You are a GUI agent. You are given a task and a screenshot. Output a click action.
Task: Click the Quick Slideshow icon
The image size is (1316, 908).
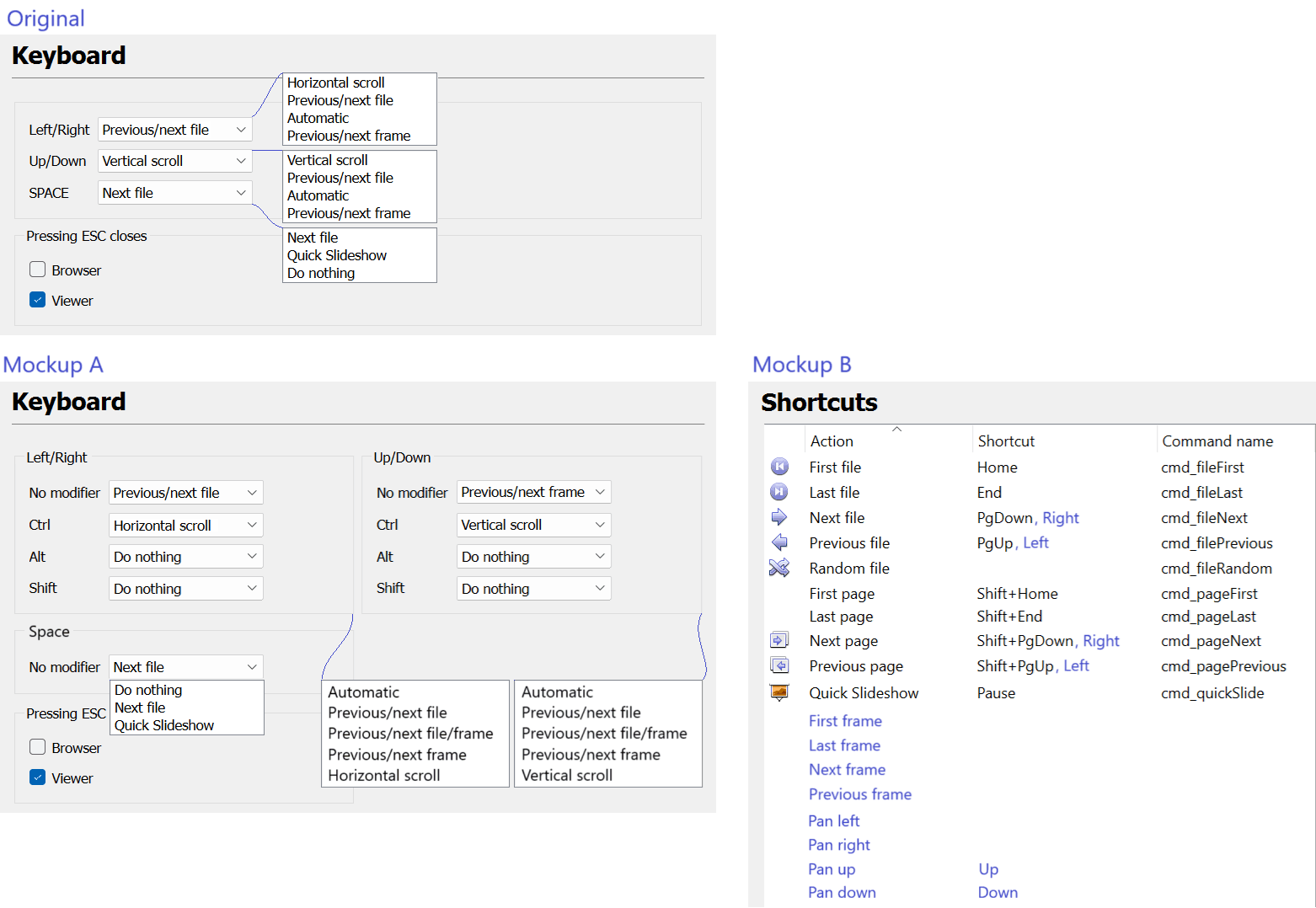coord(779,692)
